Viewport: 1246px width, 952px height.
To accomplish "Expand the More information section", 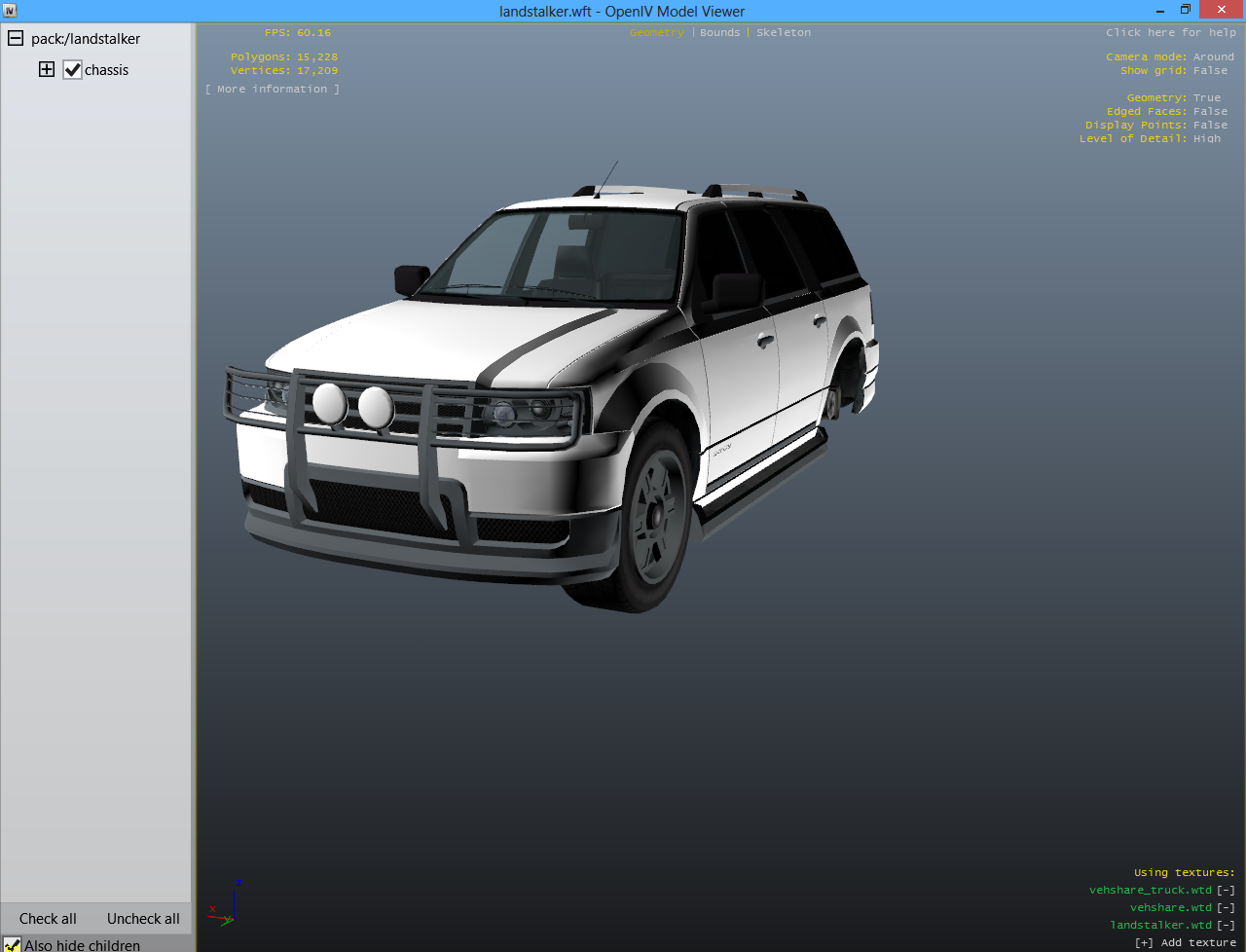I will 273,89.
